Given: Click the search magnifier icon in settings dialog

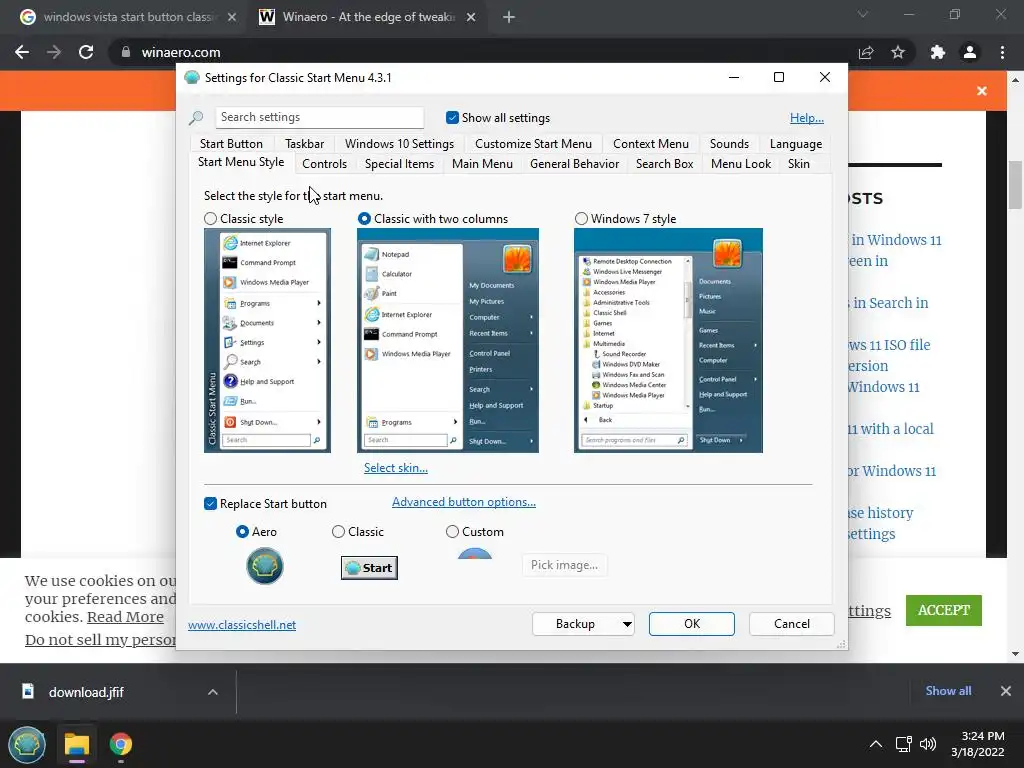Looking at the screenshot, I should [x=196, y=118].
